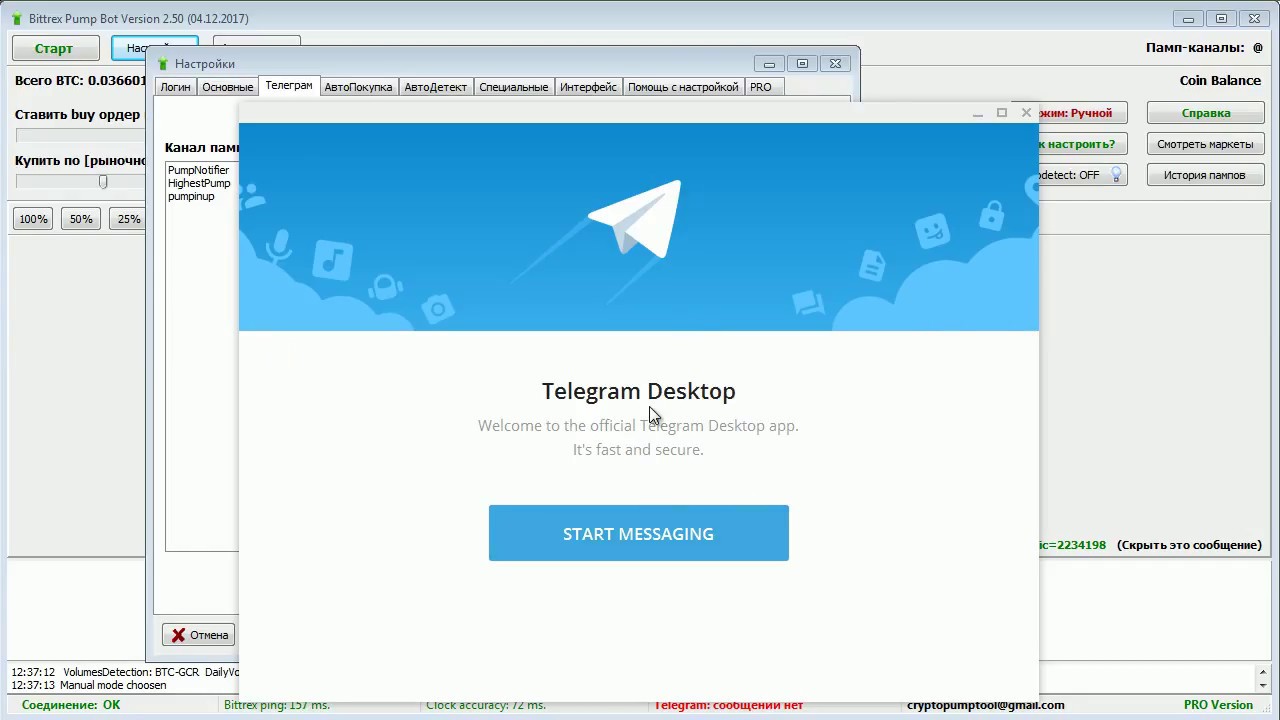The height and width of the screenshot is (720, 1280).
Task: Click the VolumesDetection: BTC-GCR log line
Action: point(124,672)
